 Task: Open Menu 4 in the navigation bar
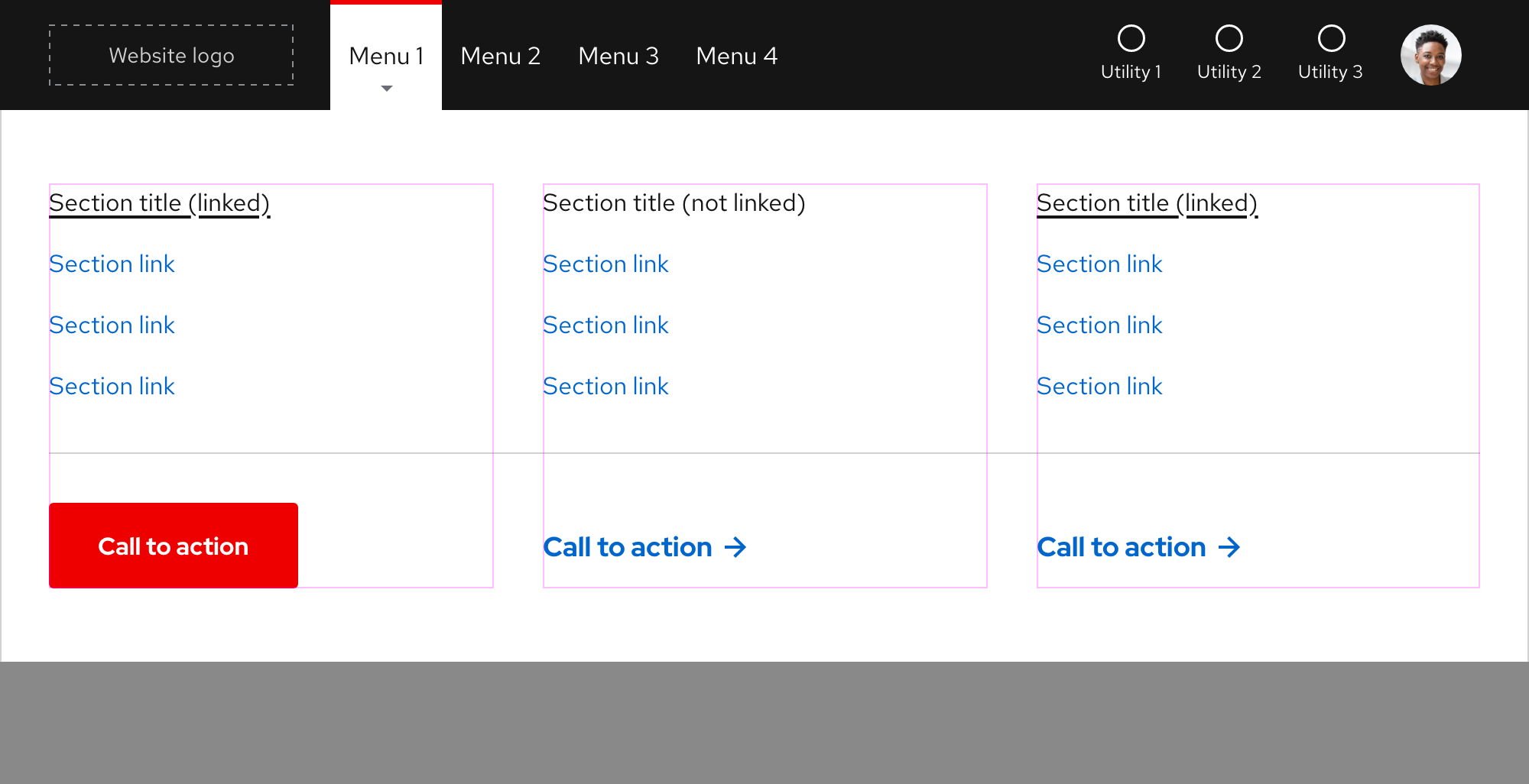pos(736,56)
